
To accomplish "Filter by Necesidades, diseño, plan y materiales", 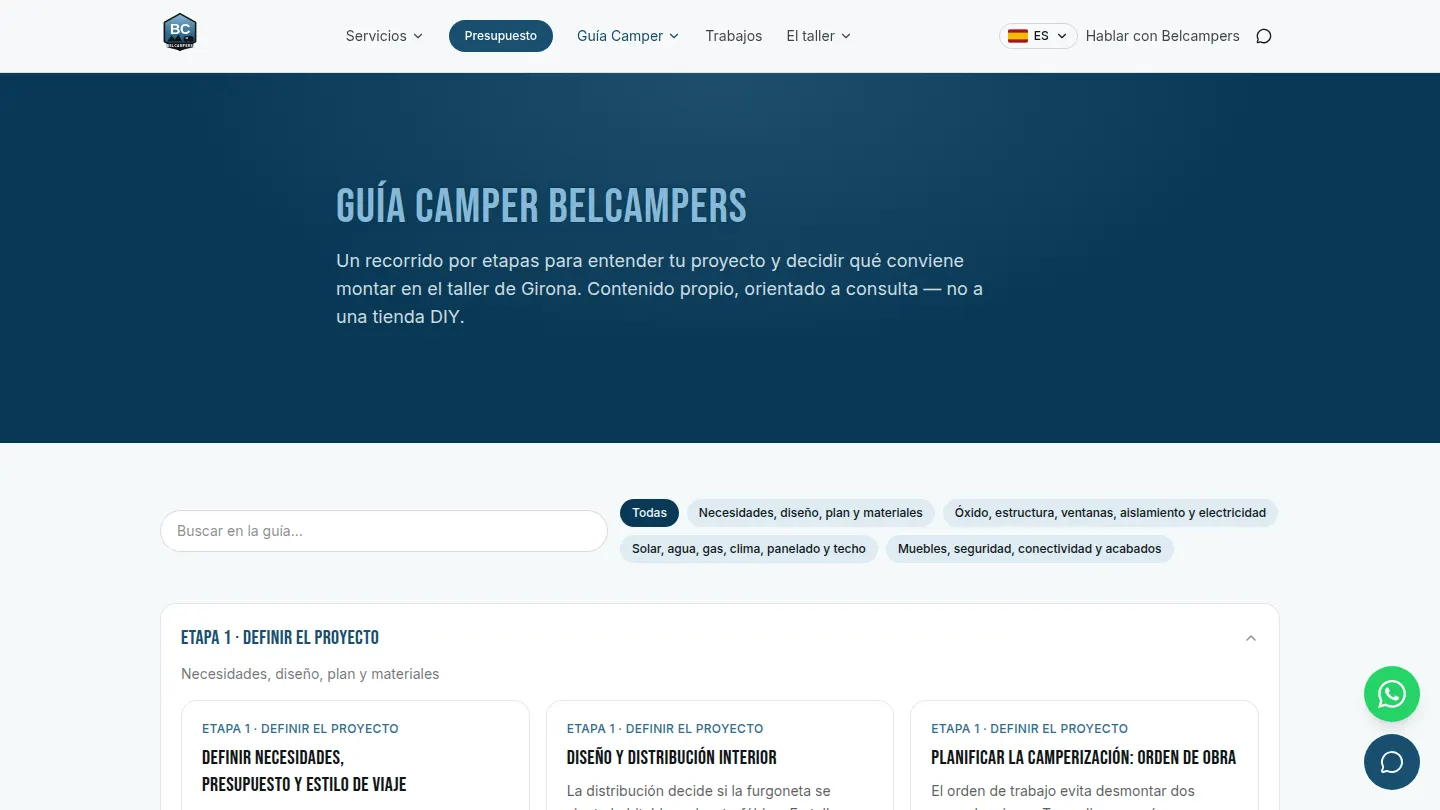I will pyautogui.click(x=810, y=513).
